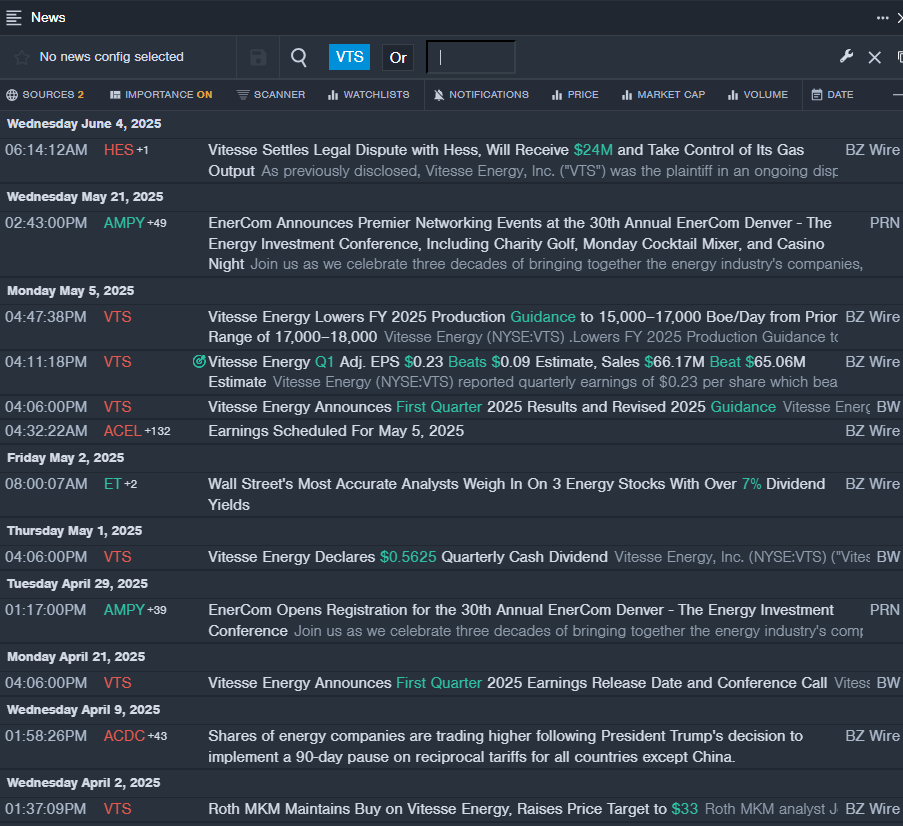This screenshot has height=826, width=903.
Task: Click the AMPY +49 ticker tag
Action: tap(135, 223)
